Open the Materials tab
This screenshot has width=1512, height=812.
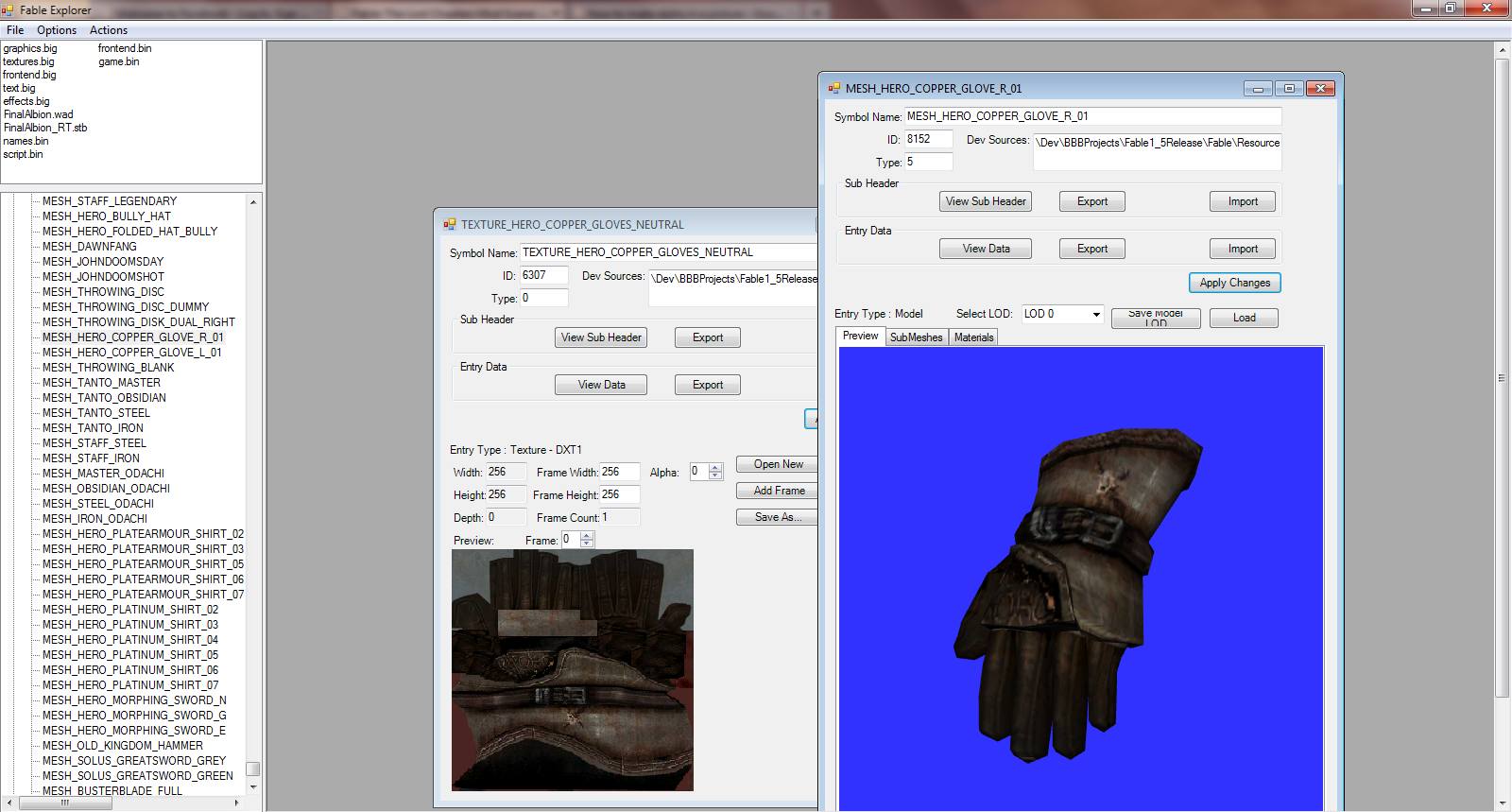pyautogui.click(x=973, y=337)
